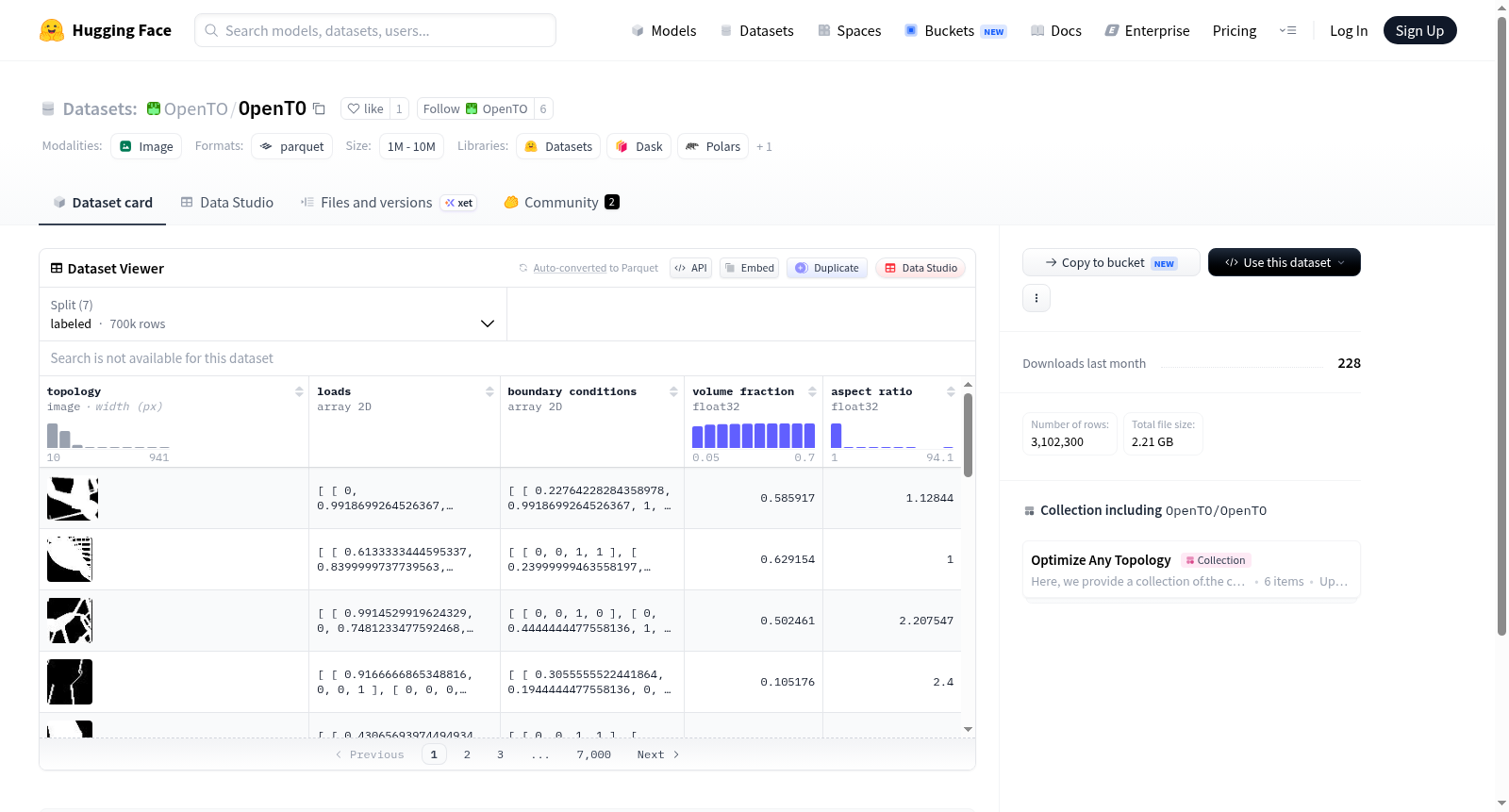Open the Pricing page
The width and height of the screenshot is (1509, 812).
click(1235, 30)
